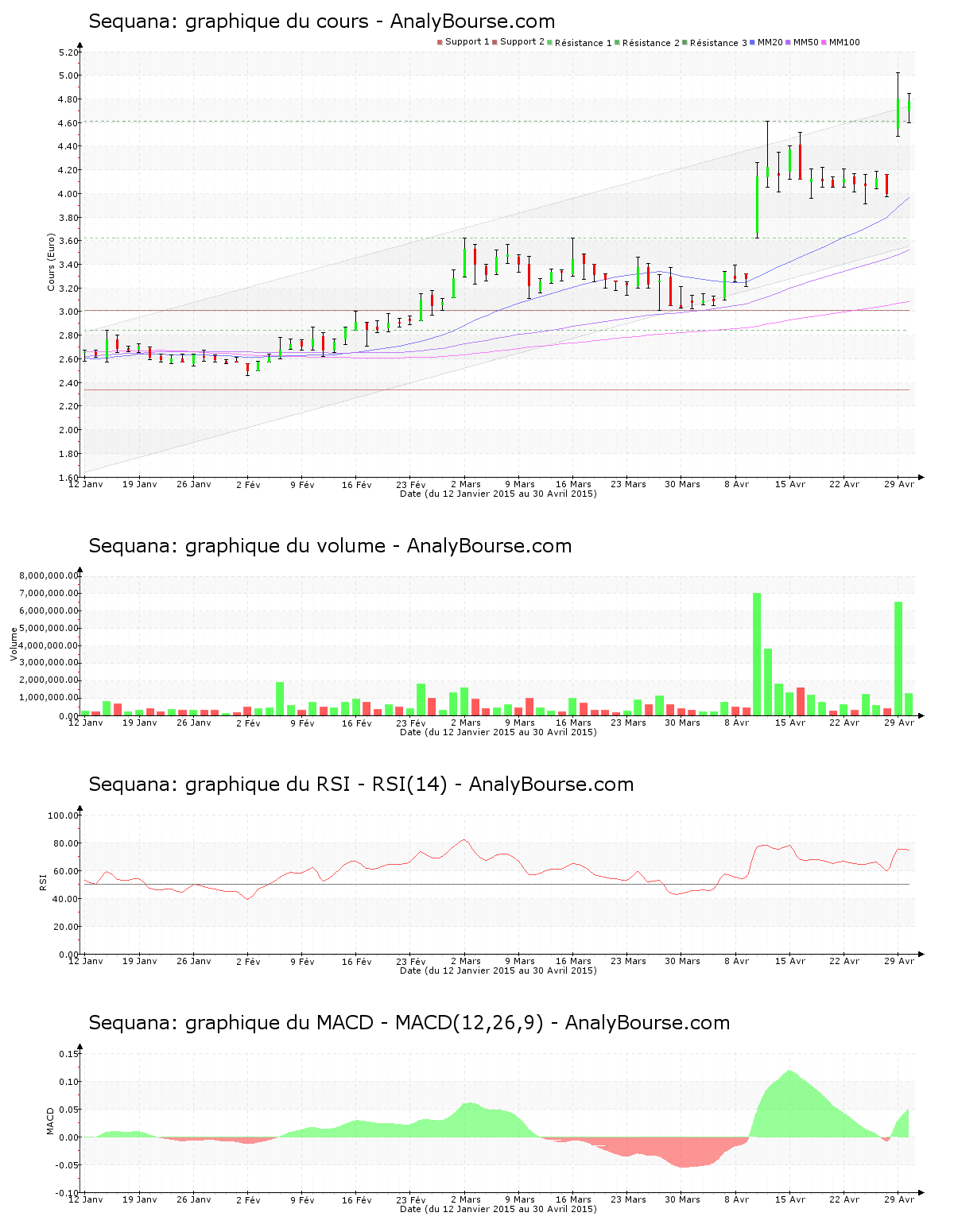Click the "Cours (Euro)" vertical axis label
The image size is (954, 1232).
[x=52, y=262]
